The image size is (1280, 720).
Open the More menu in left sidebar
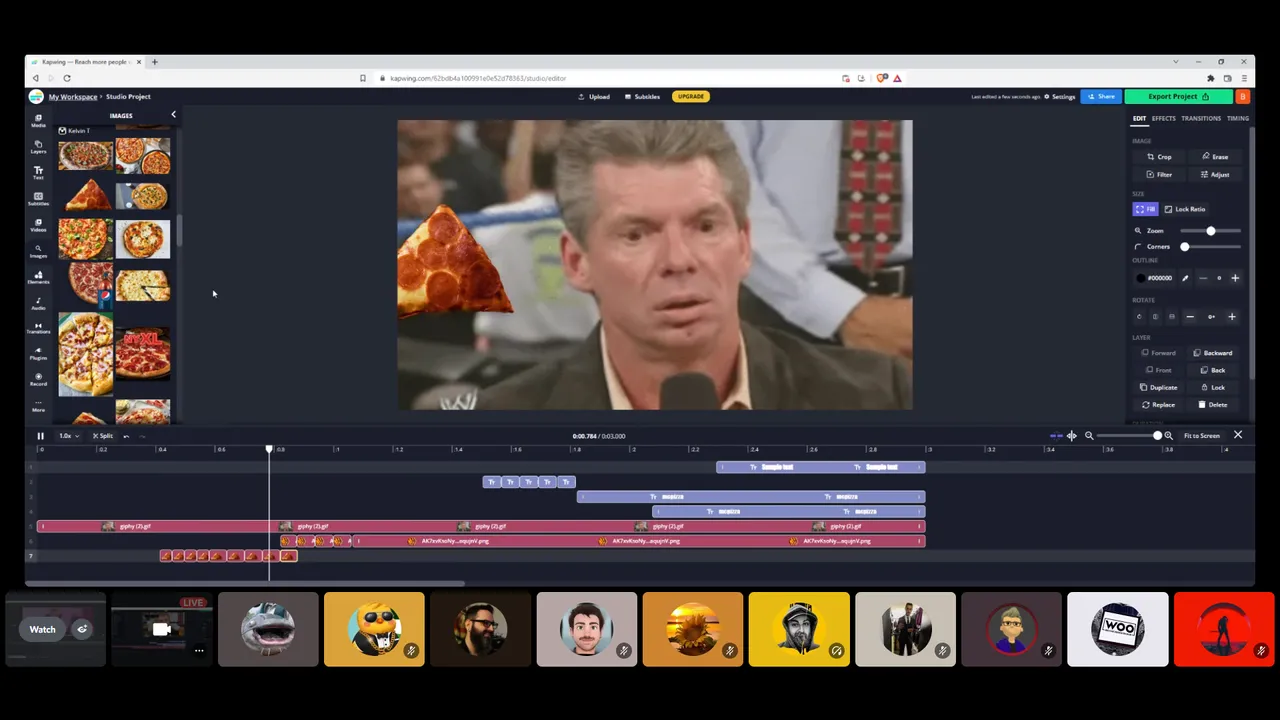[x=38, y=405]
